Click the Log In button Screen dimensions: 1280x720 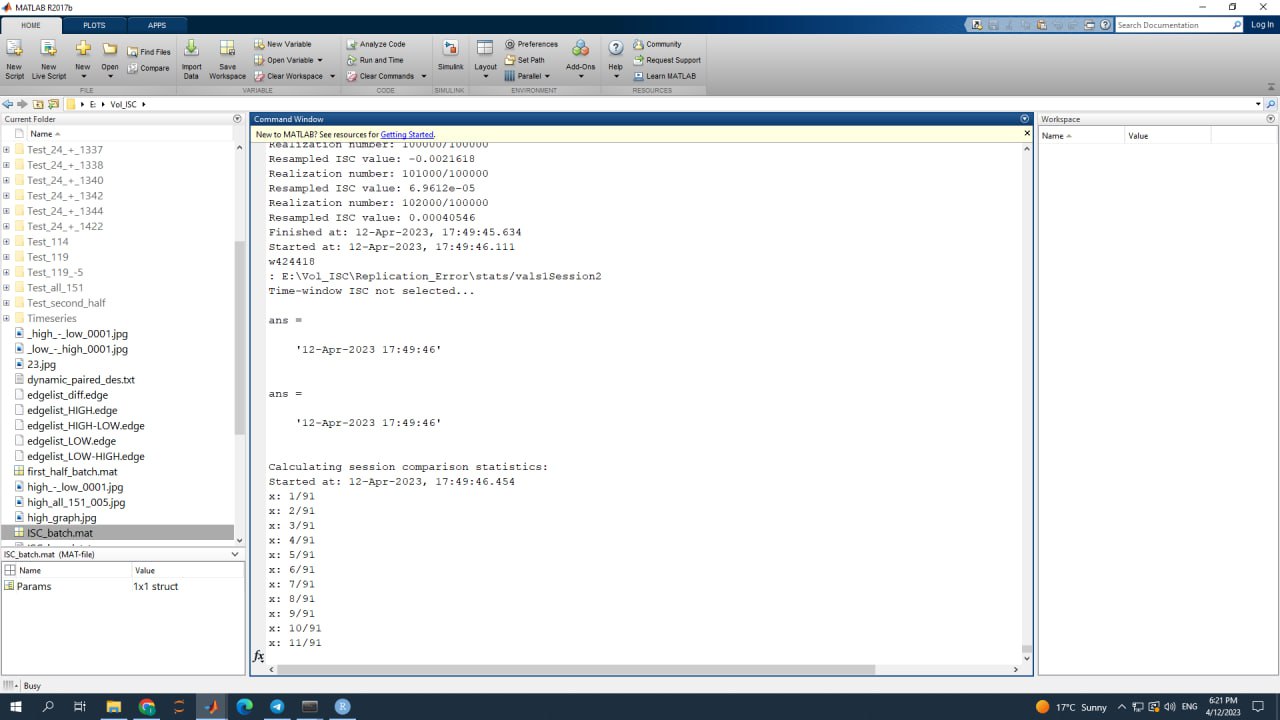point(1262,25)
